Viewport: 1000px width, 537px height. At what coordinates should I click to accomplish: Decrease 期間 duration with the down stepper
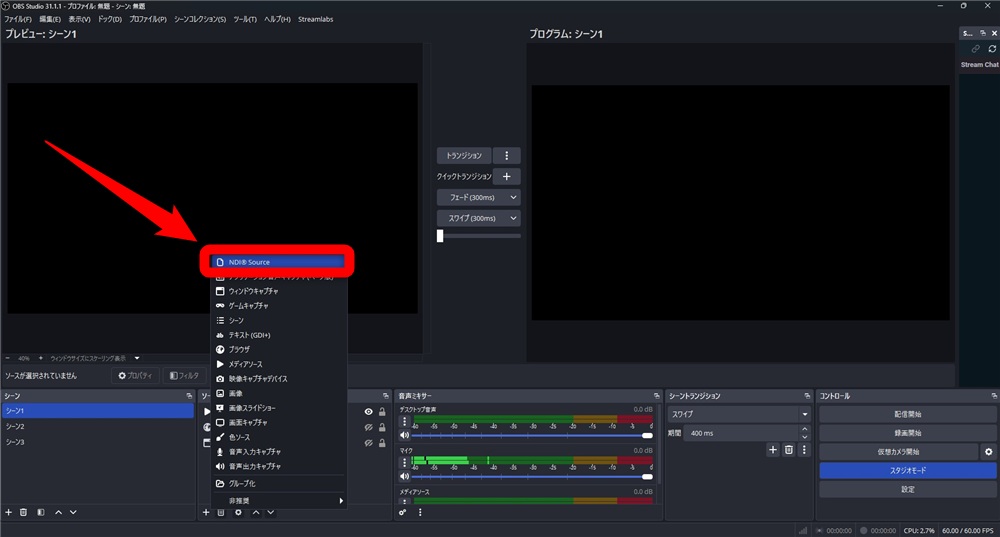point(805,437)
